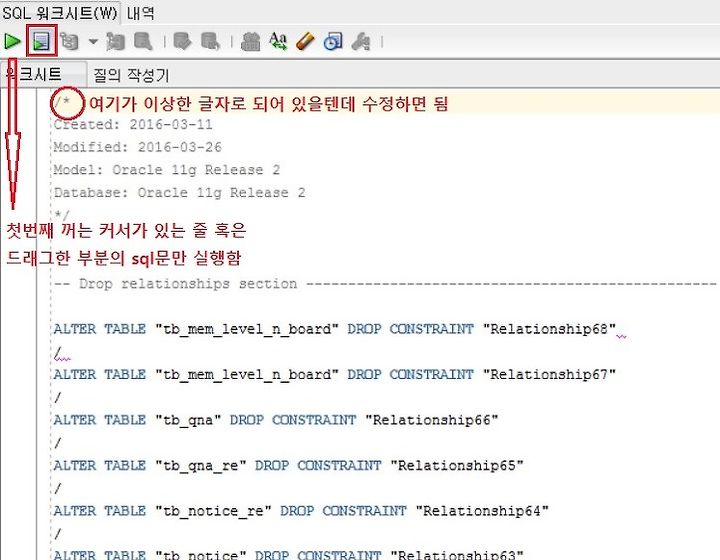Screen dimensions: 720x560
Task: Click the ALTER TABLE "tb_notice_re" line
Action: 301,510
